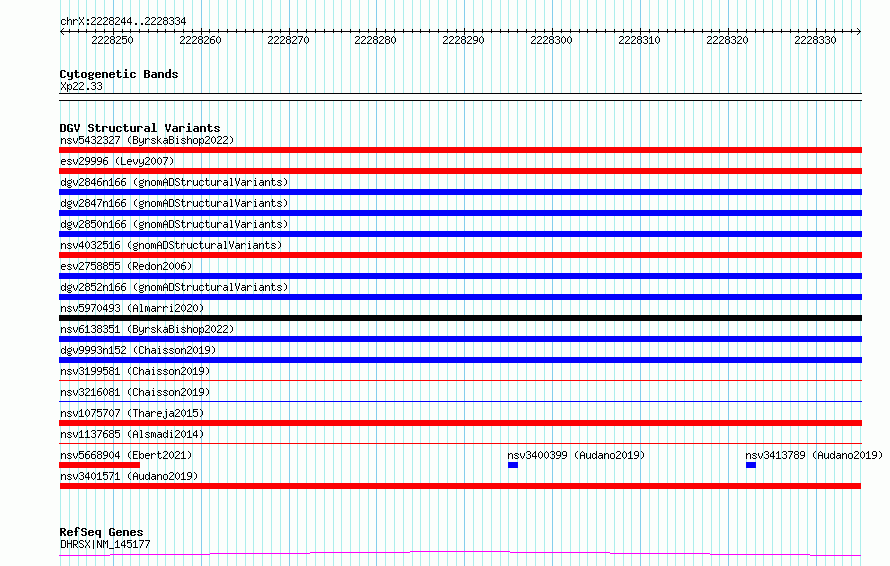Click the red bar below esv29996

pyautogui.click(x=460, y=171)
